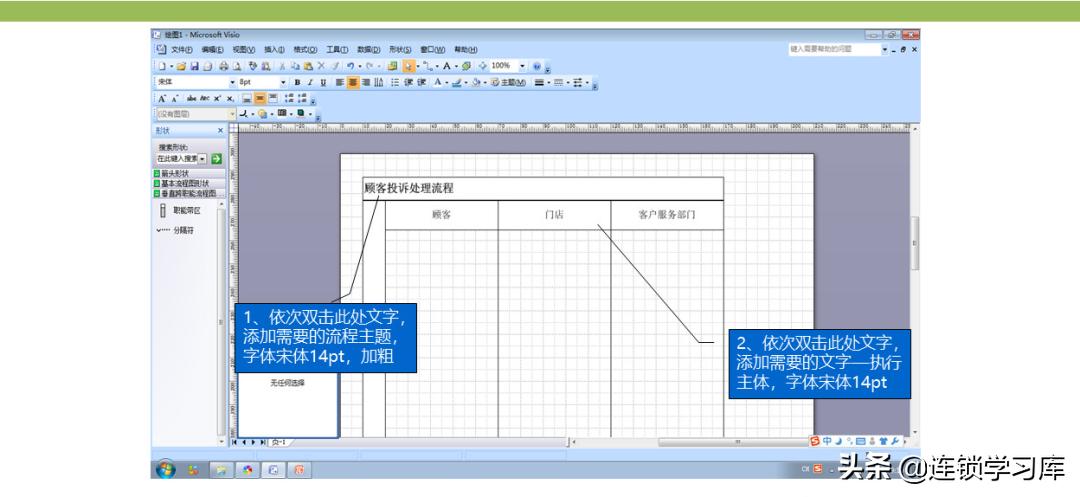
Task: Close the Shapes panel
Action: [220, 130]
